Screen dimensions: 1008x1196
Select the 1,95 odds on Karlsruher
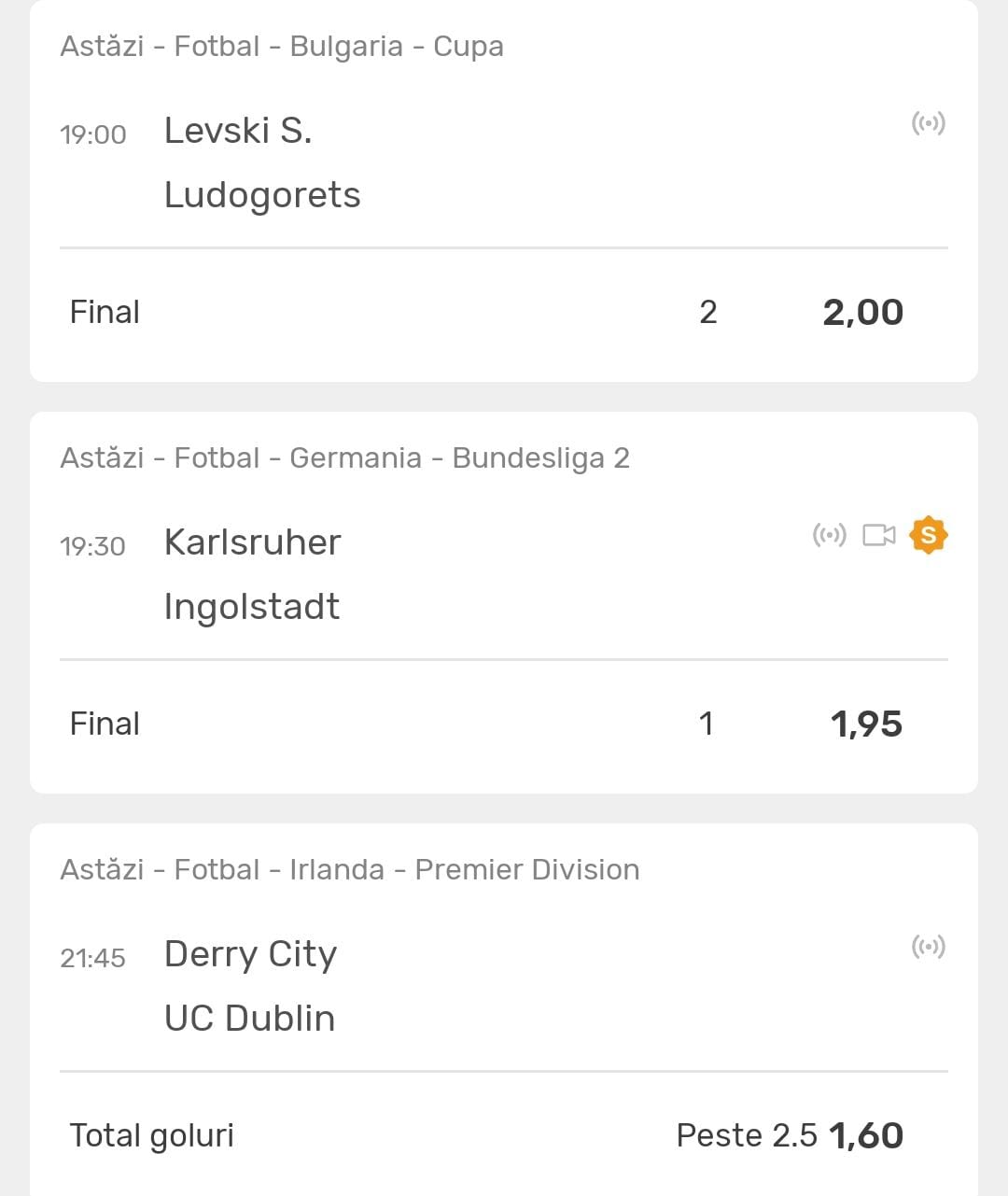pyautogui.click(x=866, y=724)
